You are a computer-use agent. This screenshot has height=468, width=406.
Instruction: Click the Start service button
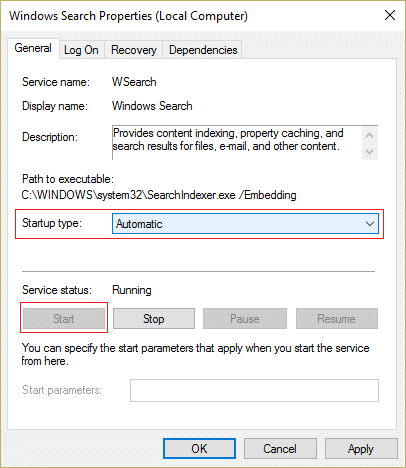click(x=64, y=319)
